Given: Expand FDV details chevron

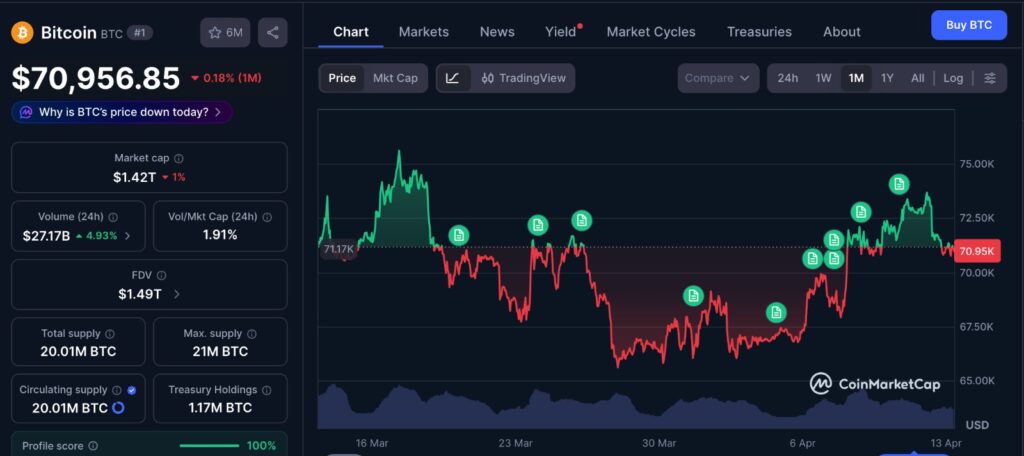Looking at the screenshot, I should 176,295.
